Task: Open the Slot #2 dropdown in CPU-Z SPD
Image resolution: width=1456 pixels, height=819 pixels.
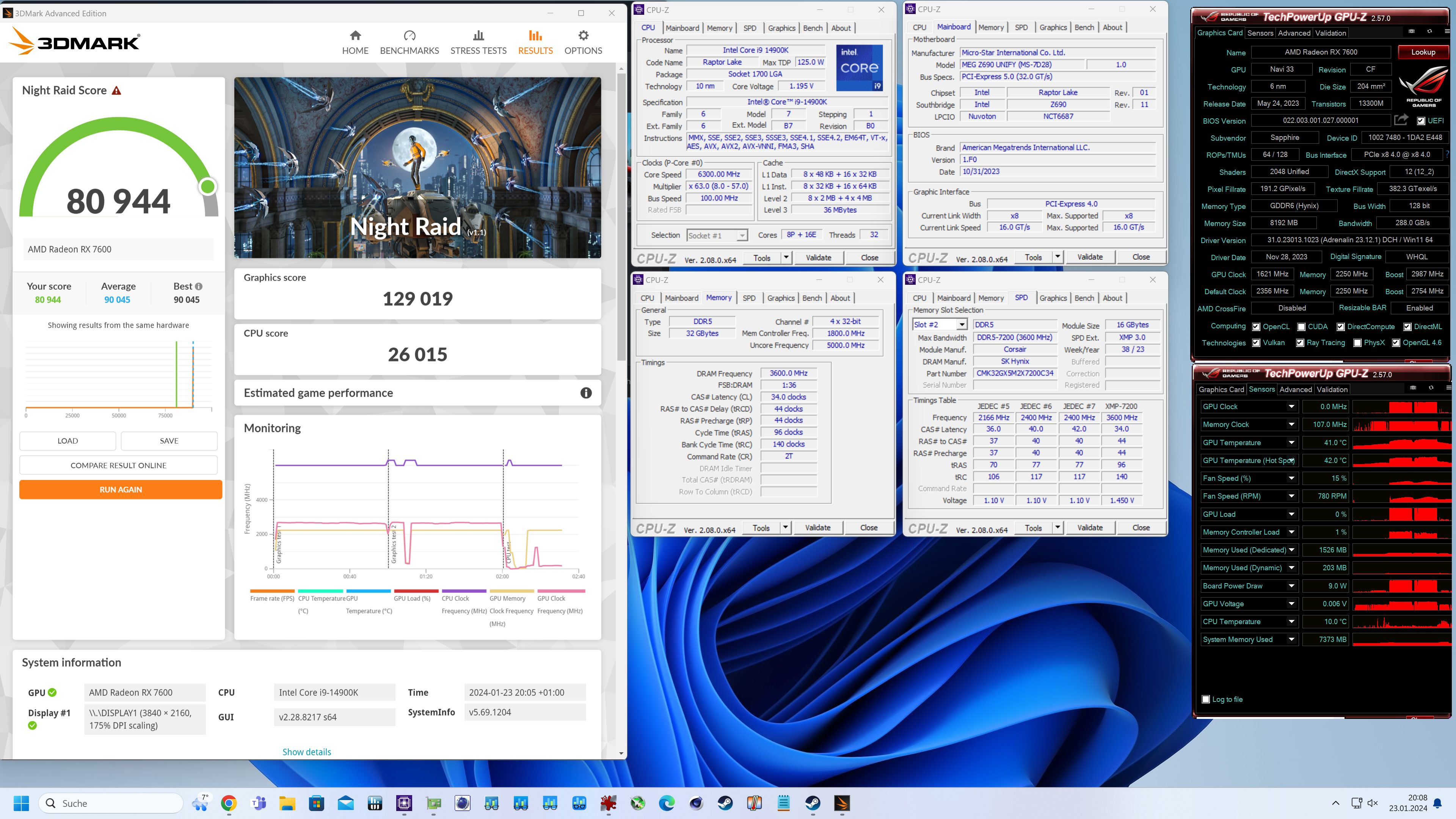Action: [x=962, y=325]
